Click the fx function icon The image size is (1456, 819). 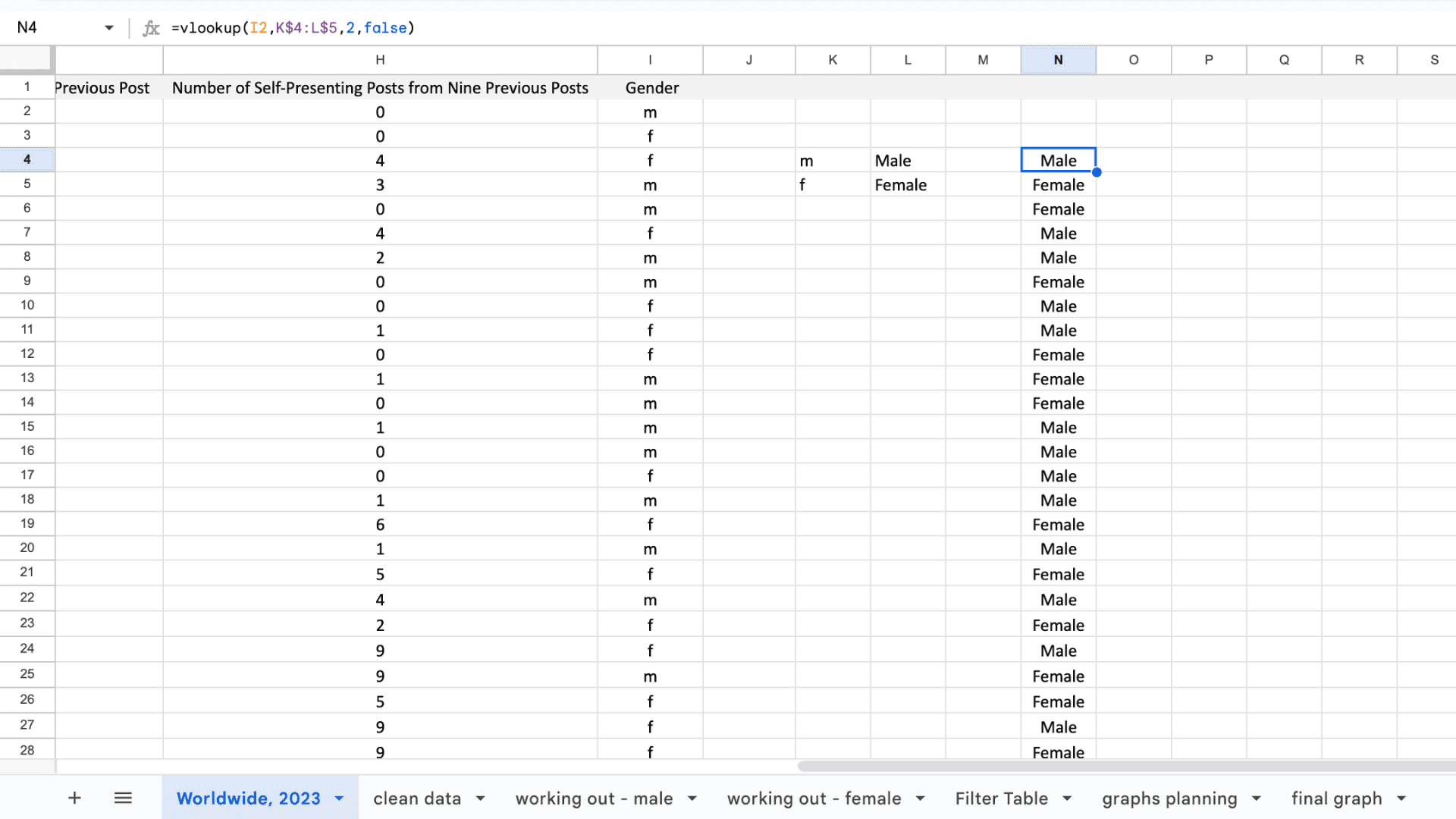[x=152, y=28]
